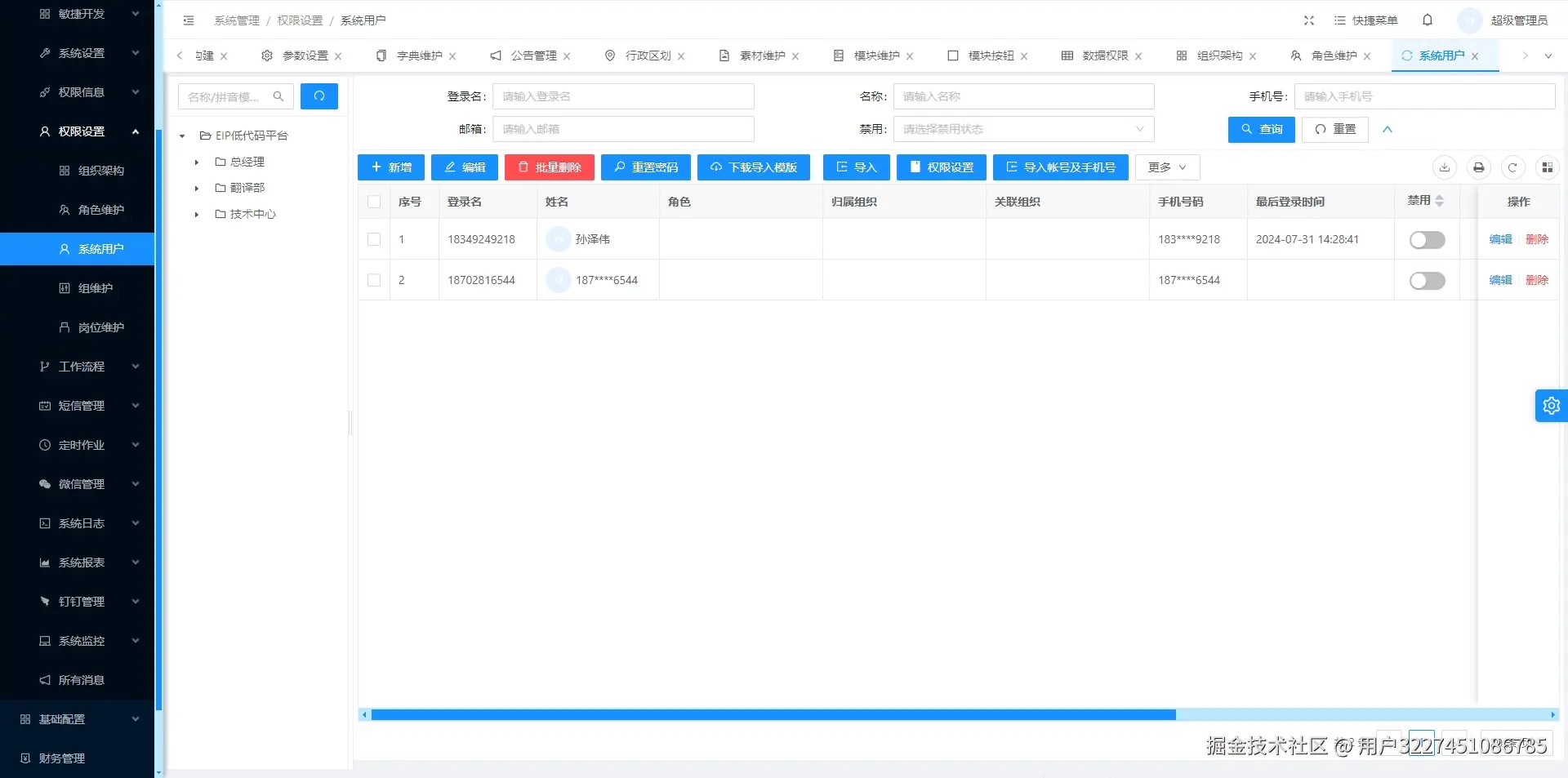The image size is (1568, 778).
Task: Collapse the sidebar with the menu fold icon
Action: (x=189, y=20)
